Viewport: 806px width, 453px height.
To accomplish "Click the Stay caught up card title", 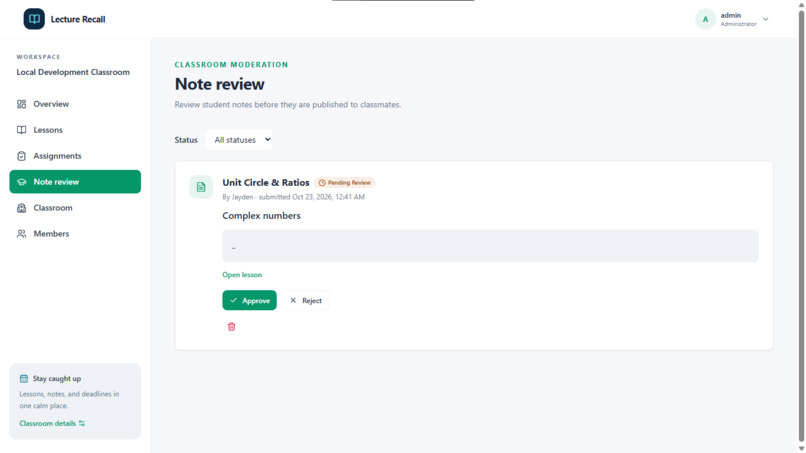I will pos(57,378).
